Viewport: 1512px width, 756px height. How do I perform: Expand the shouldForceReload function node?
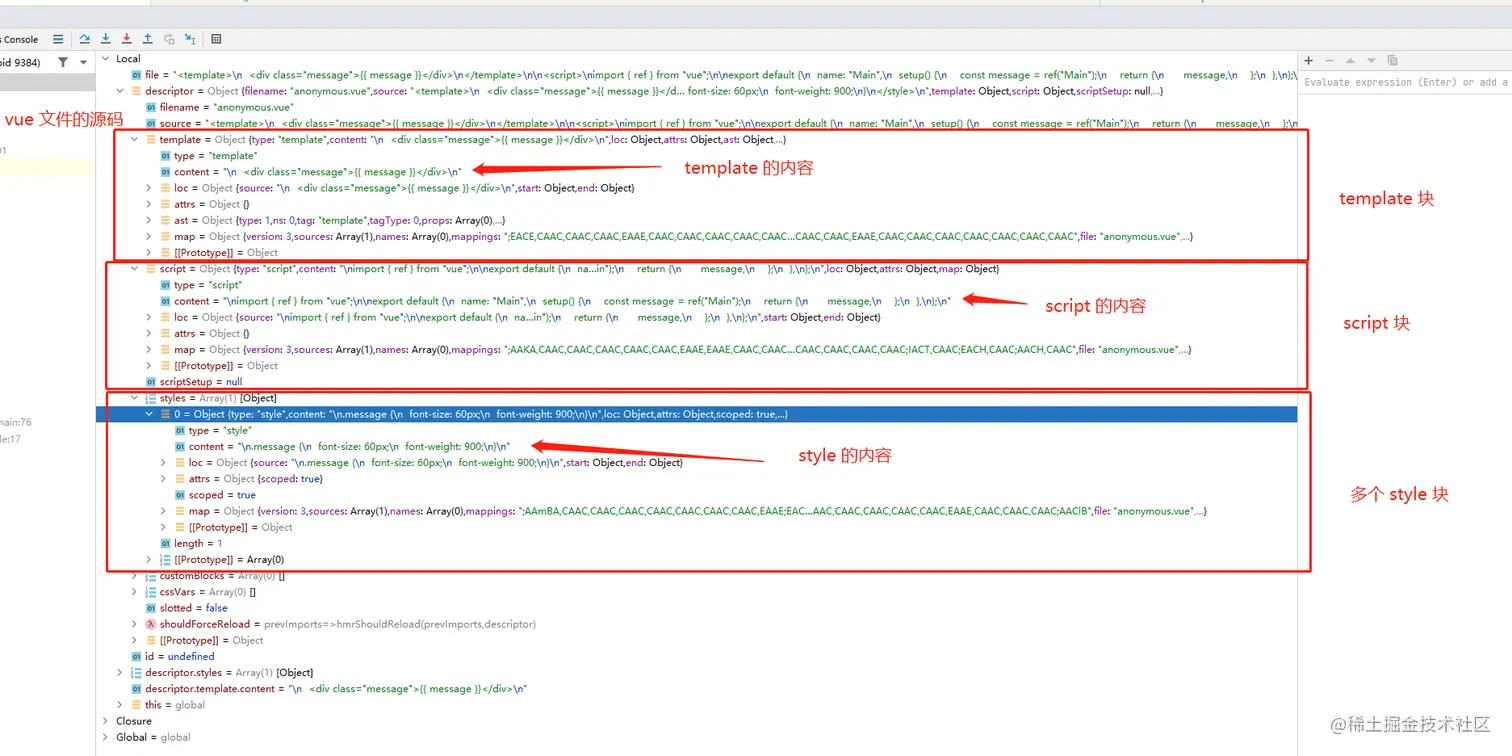[x=135, y=624]
